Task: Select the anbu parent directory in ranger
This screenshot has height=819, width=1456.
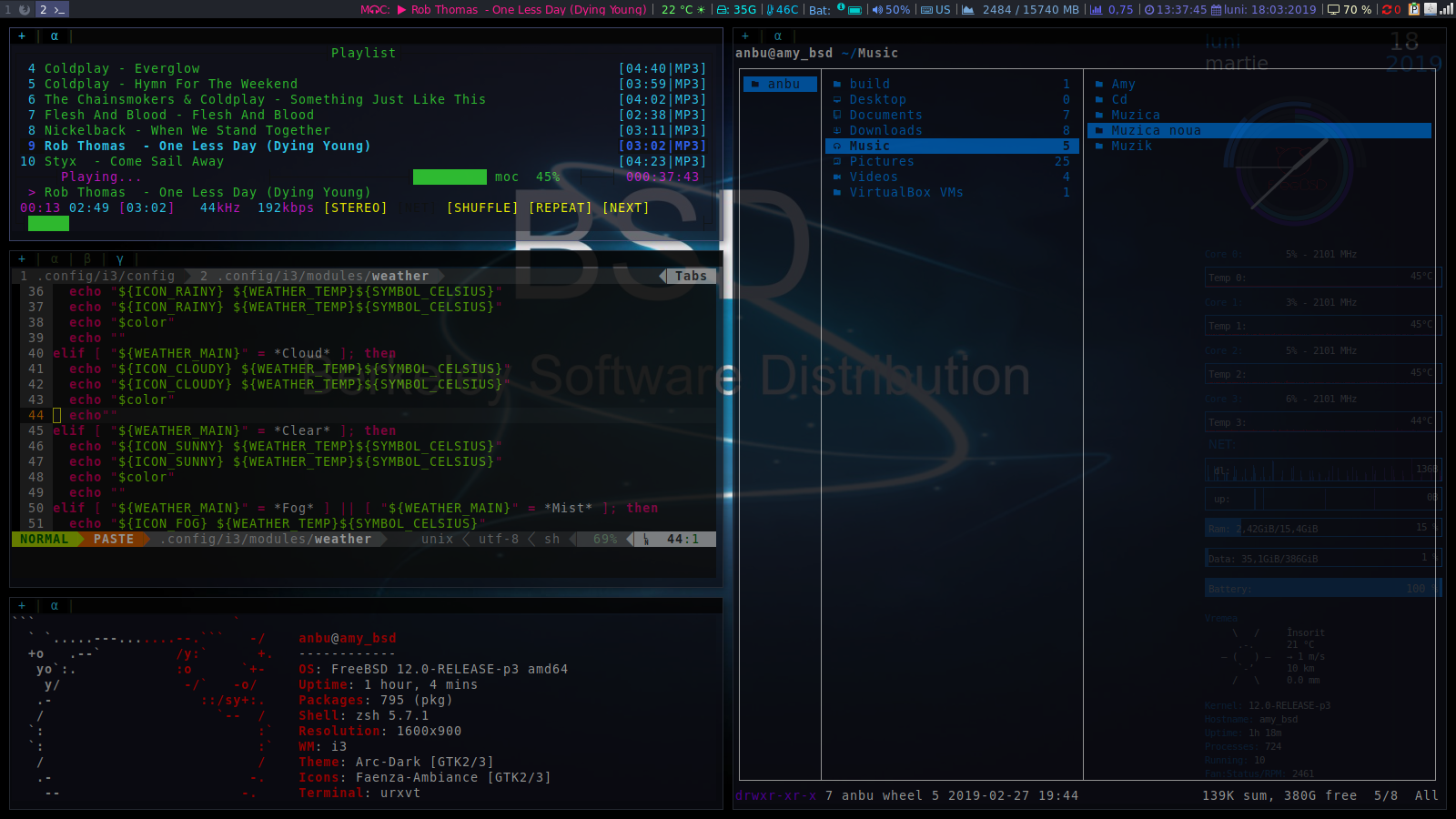Action: point(780,84)
